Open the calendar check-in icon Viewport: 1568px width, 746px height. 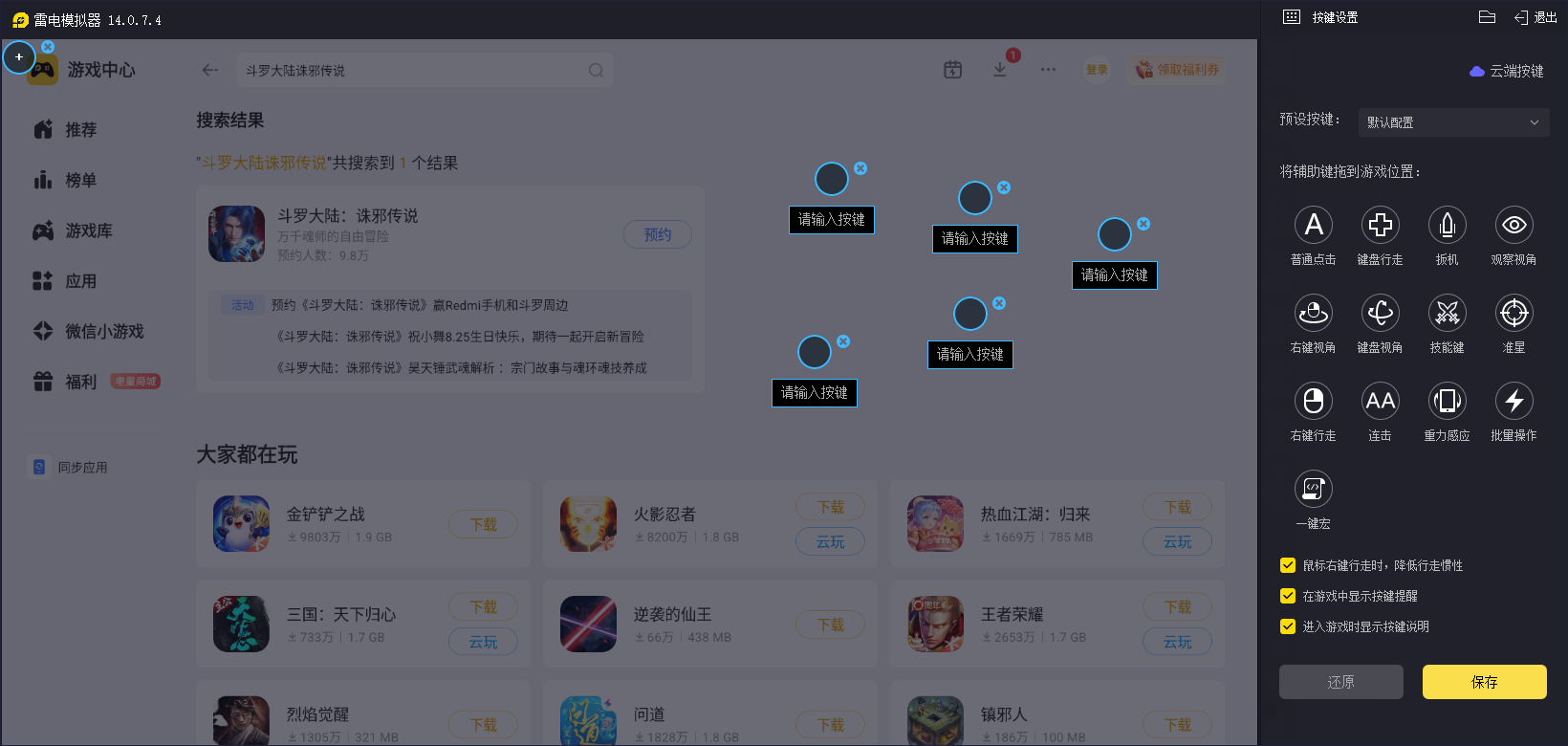[x=953, y=70]
